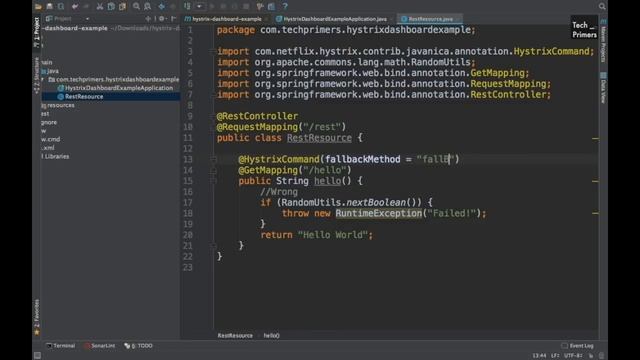640x360 pixels.
Task: Click the Save All toolbar icon
Action: [49, 6]
